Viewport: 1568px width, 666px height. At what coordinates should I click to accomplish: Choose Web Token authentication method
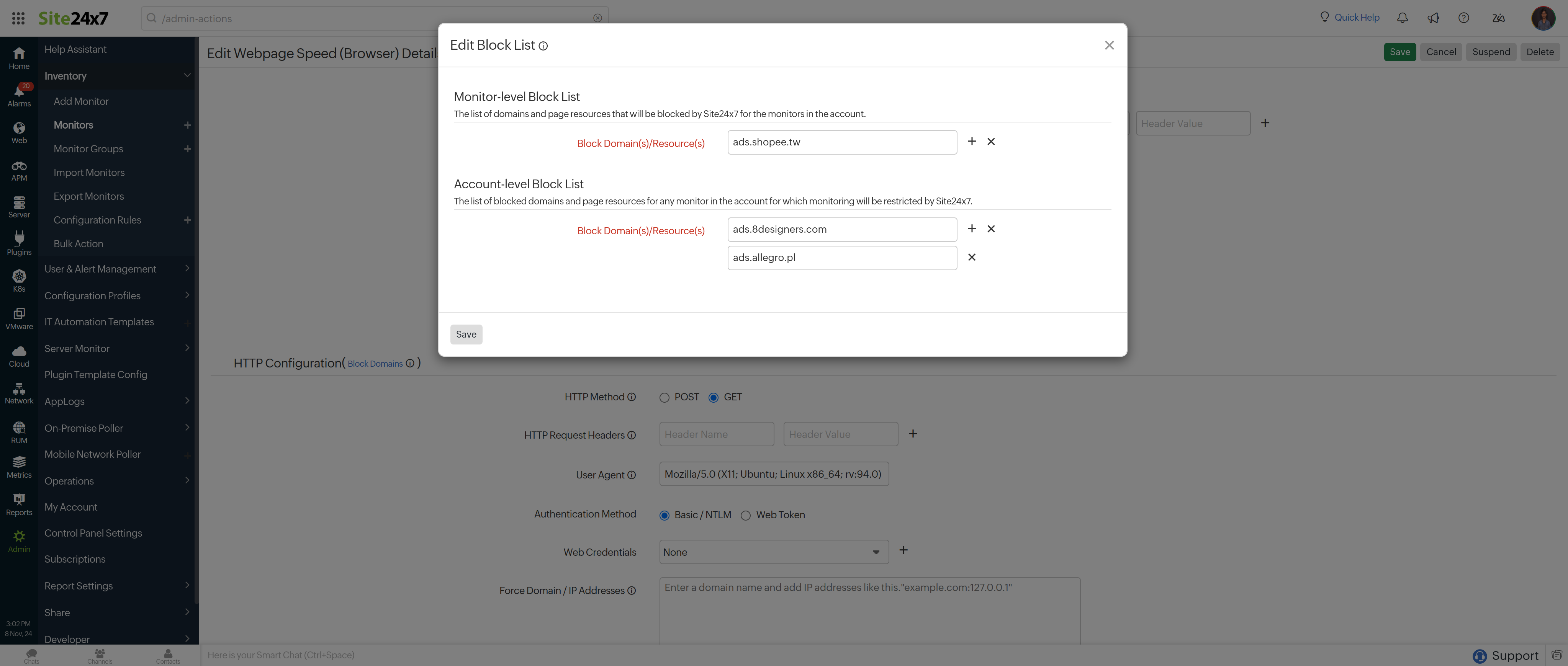point(746,516)
